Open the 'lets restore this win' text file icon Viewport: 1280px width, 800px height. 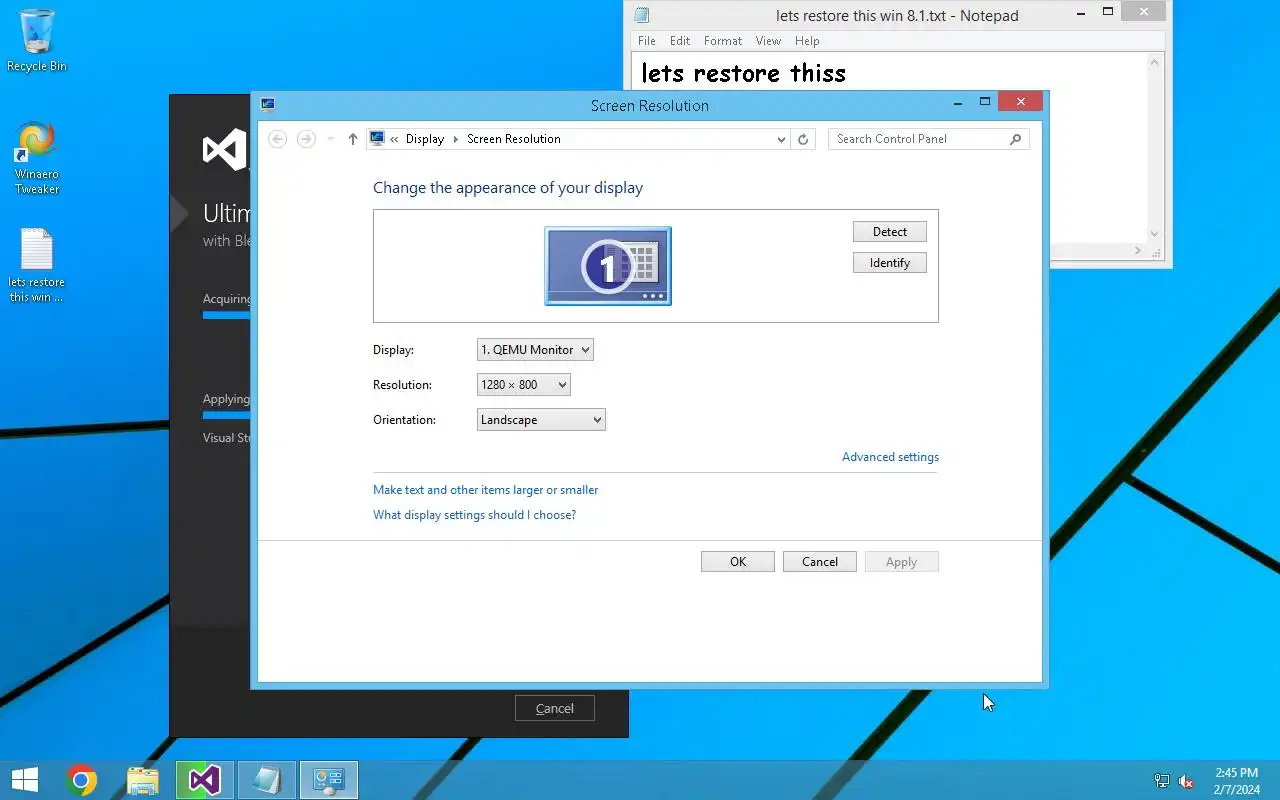[37, 265]
